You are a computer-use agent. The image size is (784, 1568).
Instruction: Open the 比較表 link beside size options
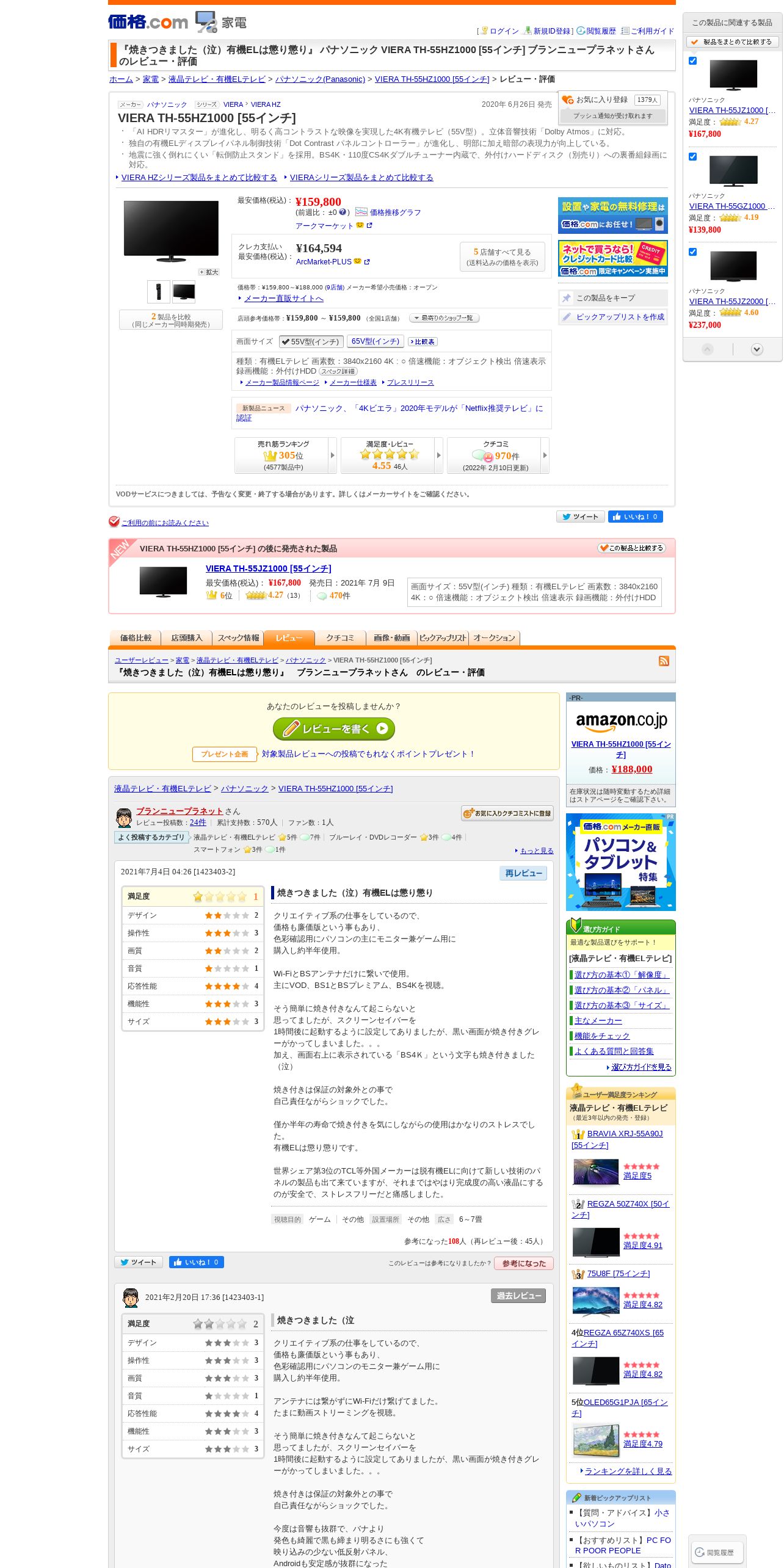click(x=423, y=342)
